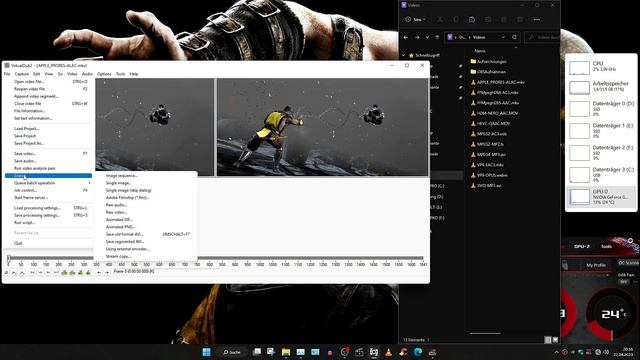Choose Open video file... in File menu

49,82
